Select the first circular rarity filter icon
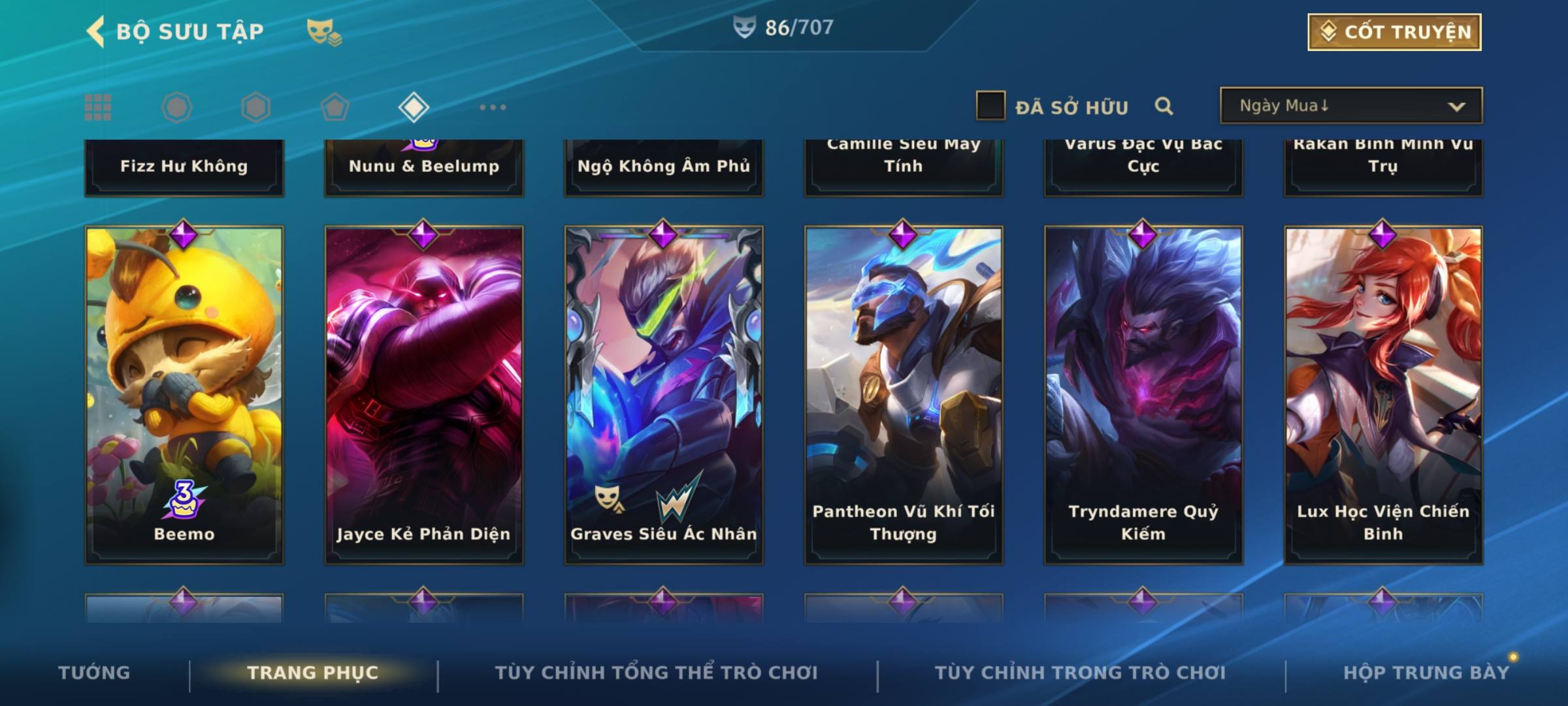This screenshot has height=706, width=1568. (x=176, y=107)
